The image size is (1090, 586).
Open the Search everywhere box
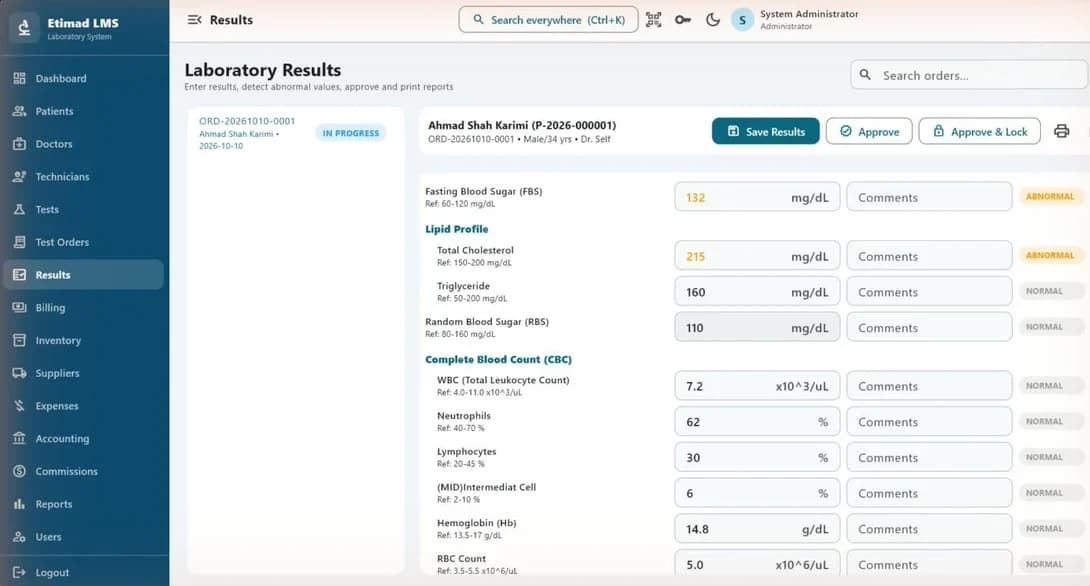548,19
